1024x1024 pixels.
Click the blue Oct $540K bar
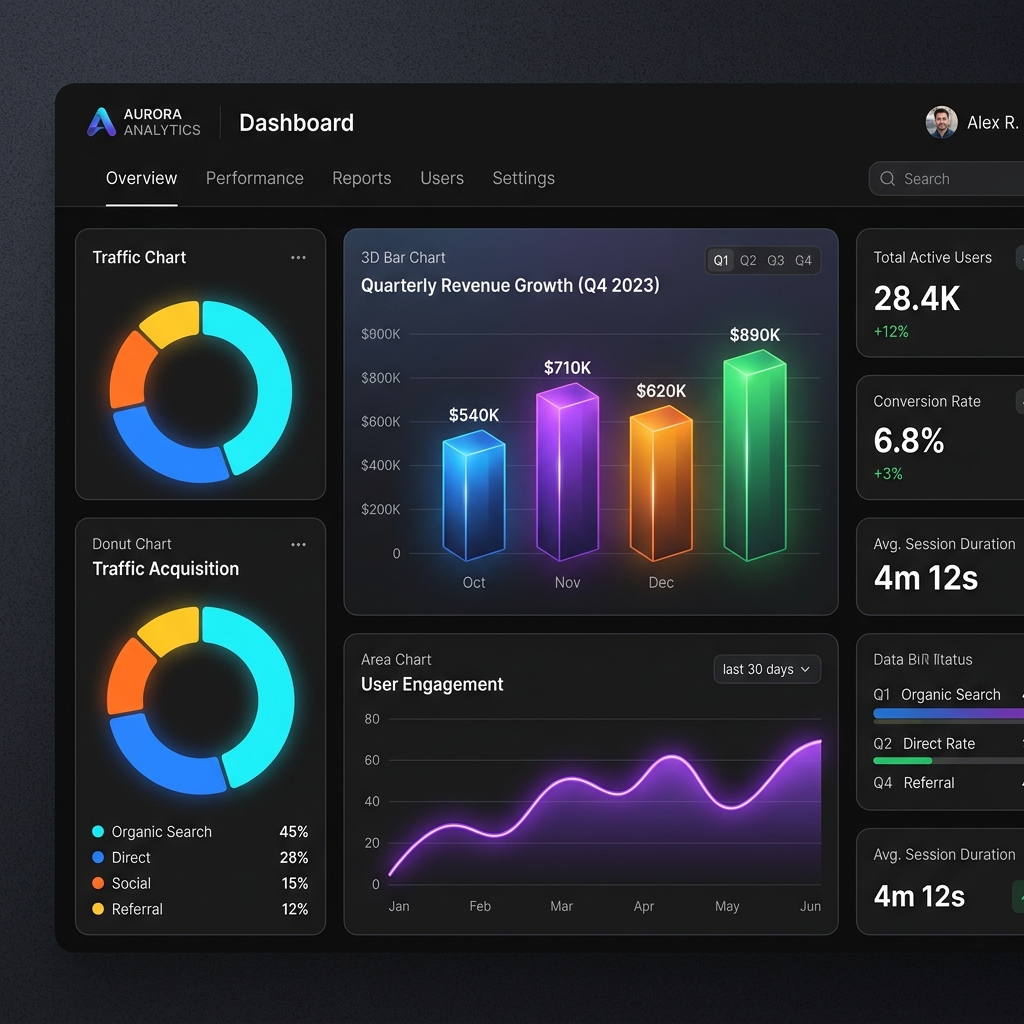[x=473, y=496]
